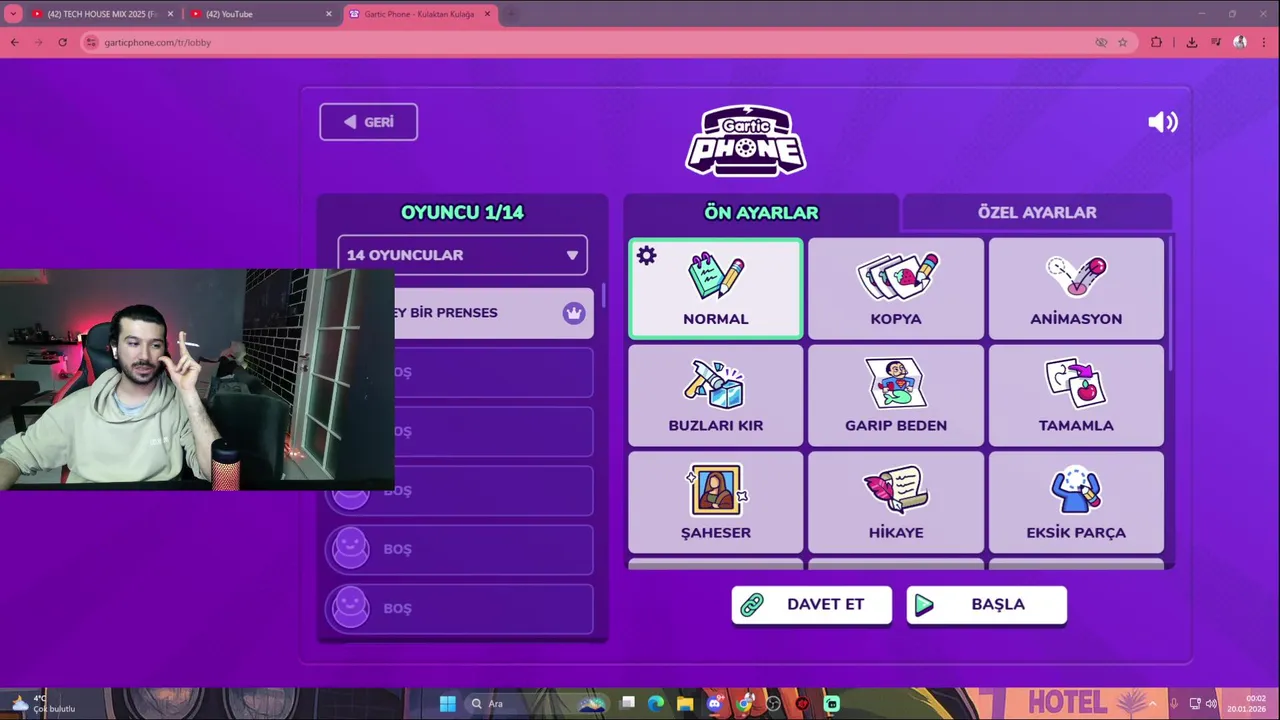The image size is (1280, 720).
Task: Open Microsoft Edge from the taskbar
Action: (x=656, y=703)
